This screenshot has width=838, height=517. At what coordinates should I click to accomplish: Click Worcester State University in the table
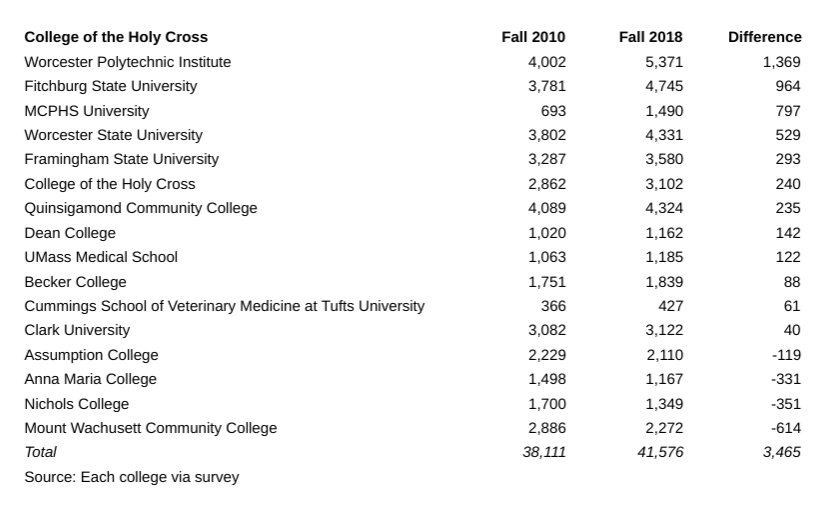click(113, 135)
